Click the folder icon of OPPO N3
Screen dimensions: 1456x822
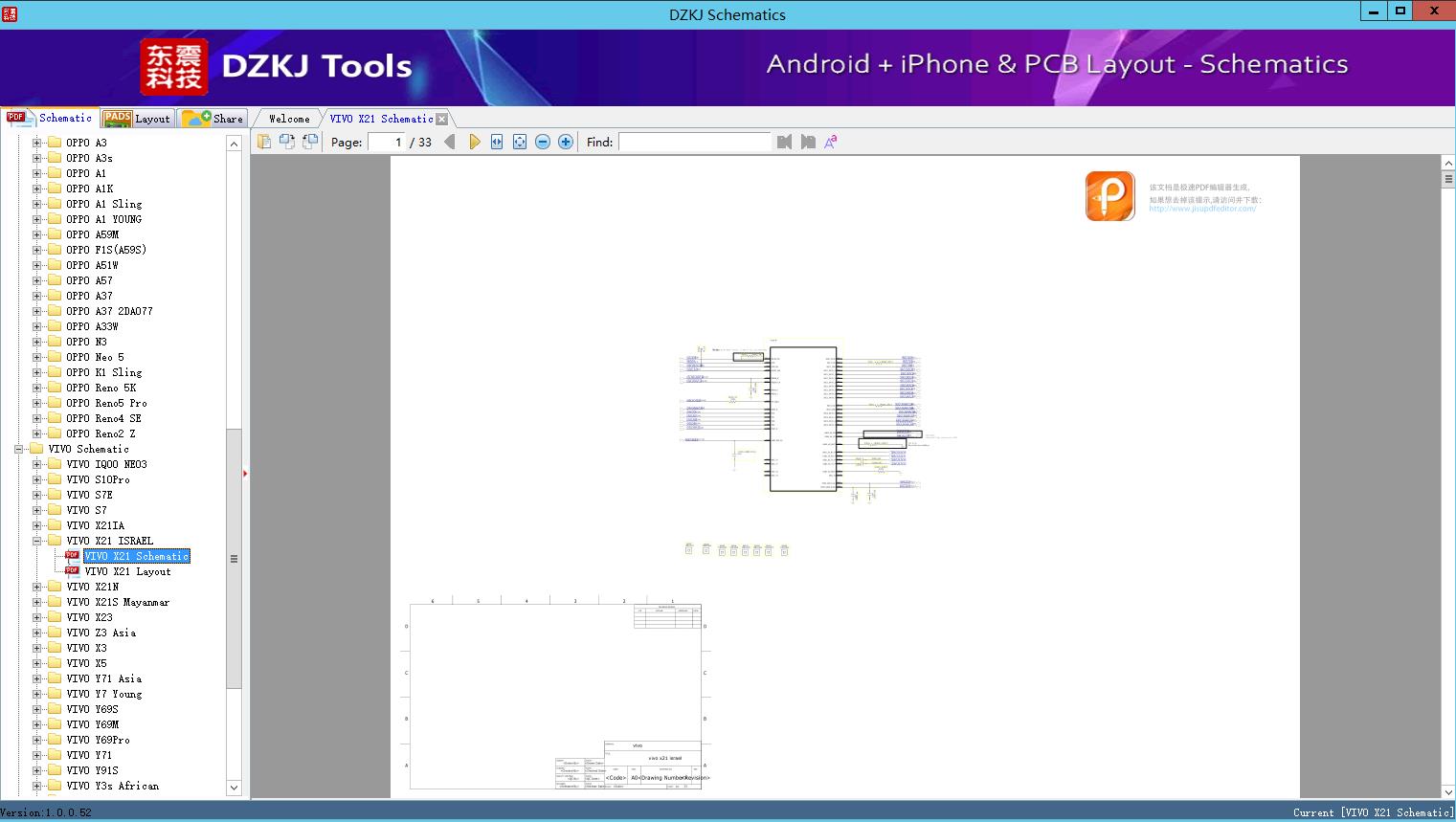coord(55,342)
